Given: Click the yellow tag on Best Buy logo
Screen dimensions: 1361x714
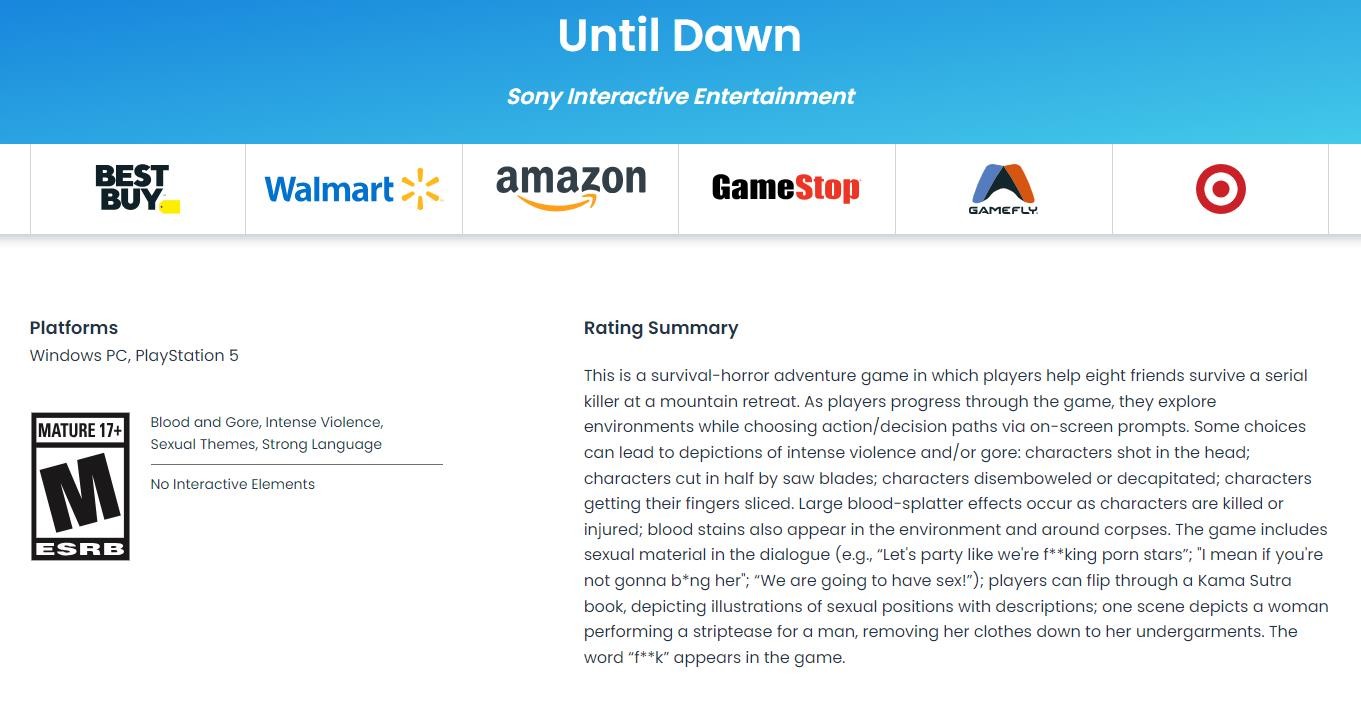Looking at the screenshot, I should 170,207.
